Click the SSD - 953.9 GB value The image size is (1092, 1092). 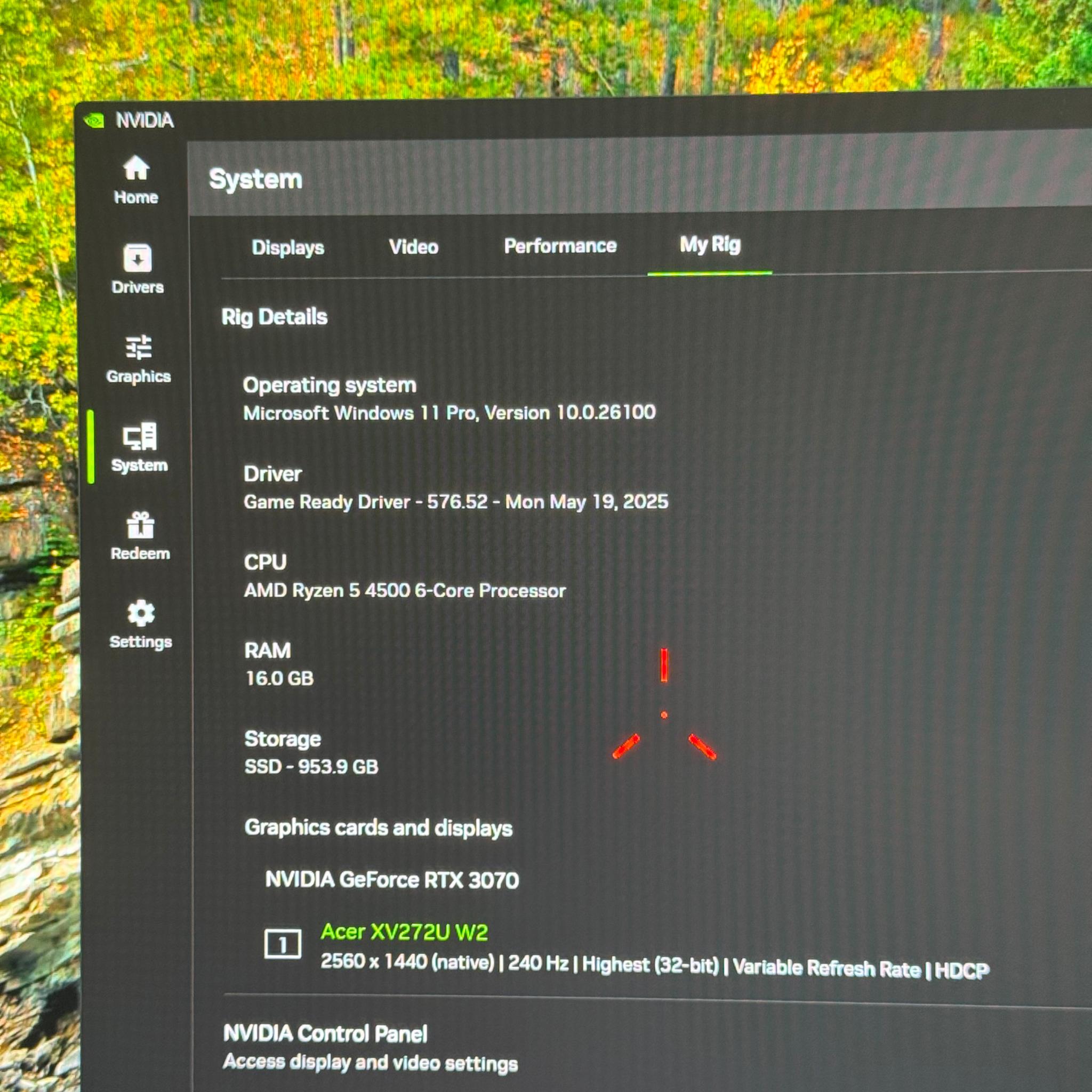(x=311, y=766)
